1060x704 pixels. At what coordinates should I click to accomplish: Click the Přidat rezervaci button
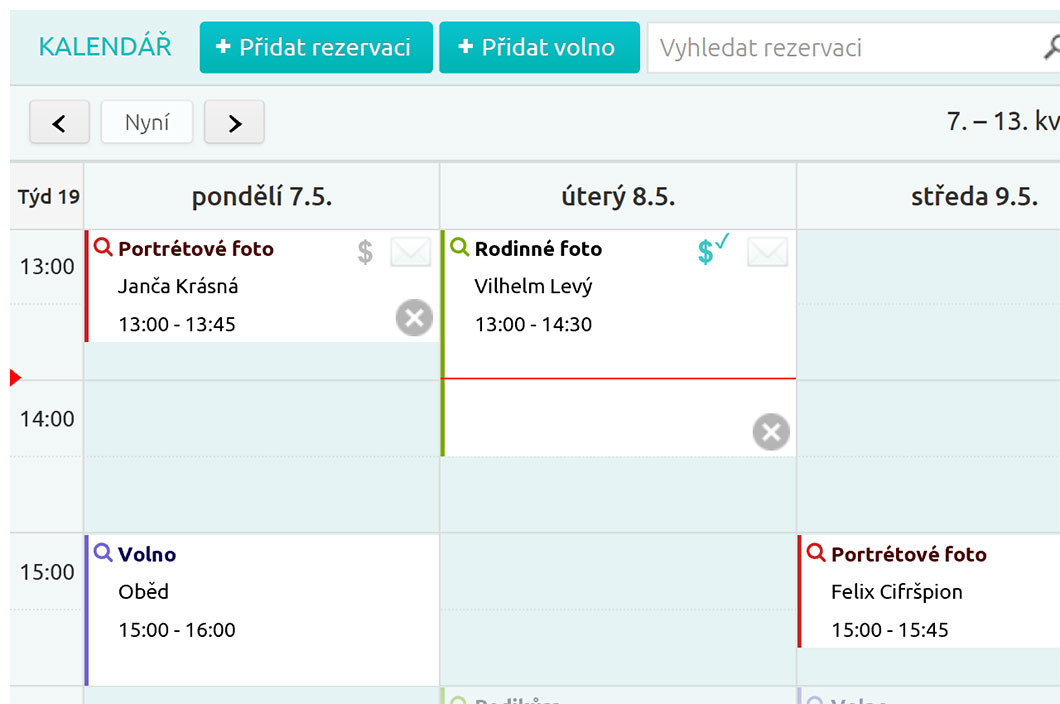tap(315, 46)
